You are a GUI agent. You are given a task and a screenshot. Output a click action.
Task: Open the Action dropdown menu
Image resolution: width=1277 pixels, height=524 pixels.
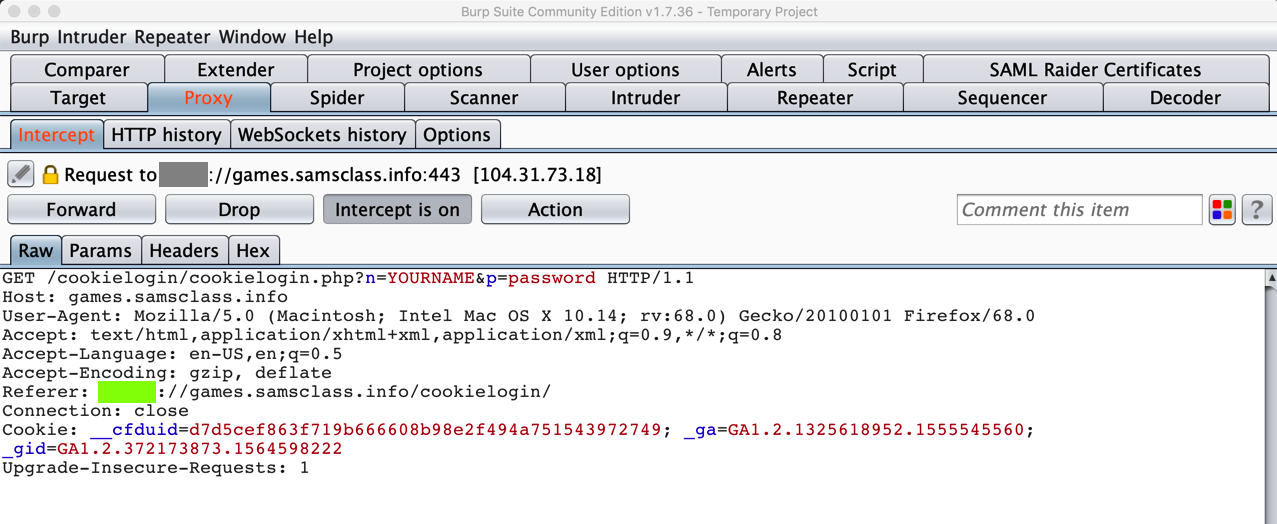pos(555,210)
